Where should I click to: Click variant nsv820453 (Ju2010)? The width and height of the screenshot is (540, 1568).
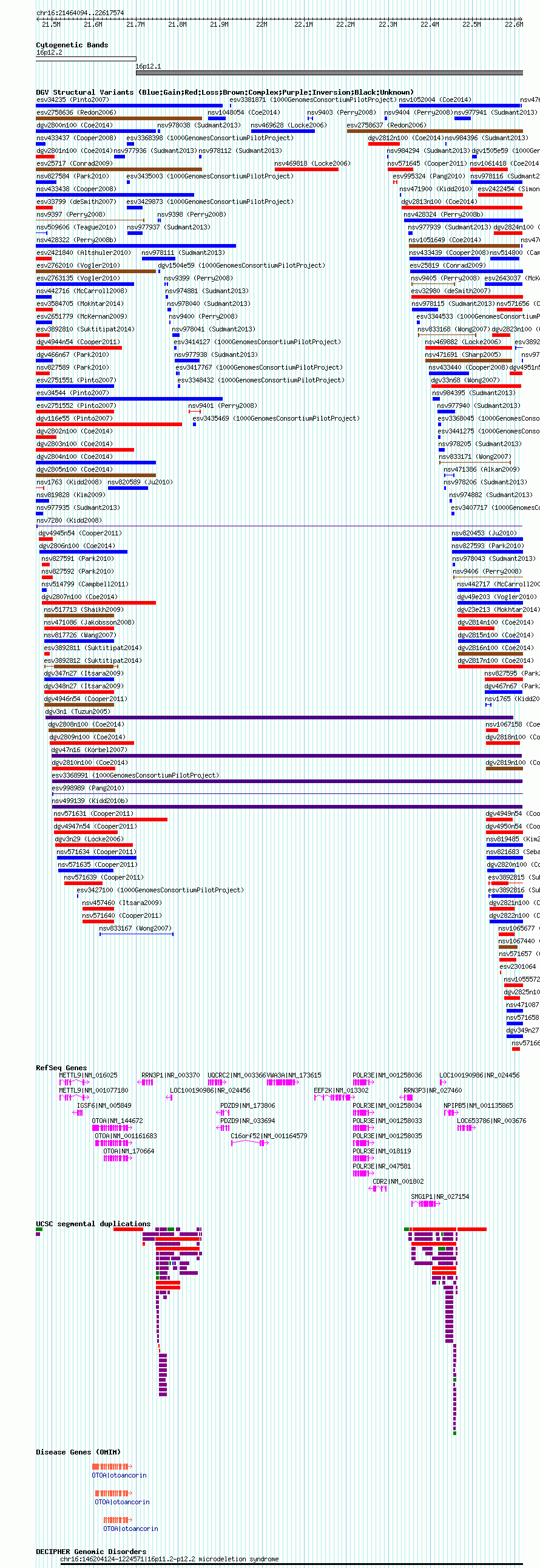(x=484, y=534)
